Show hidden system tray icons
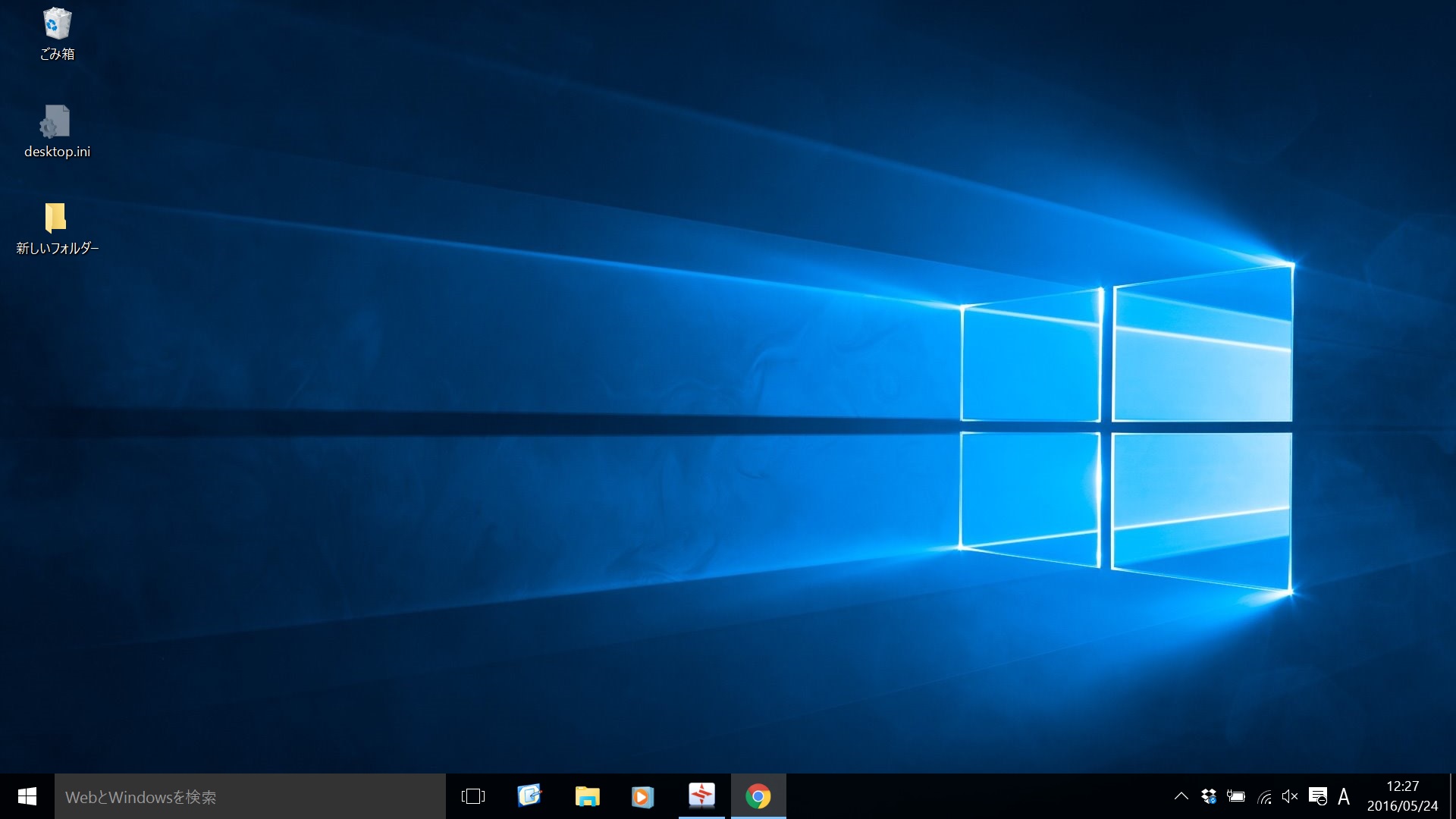This screenshot has width=1456, height=819. click(x=1181, y=796)
